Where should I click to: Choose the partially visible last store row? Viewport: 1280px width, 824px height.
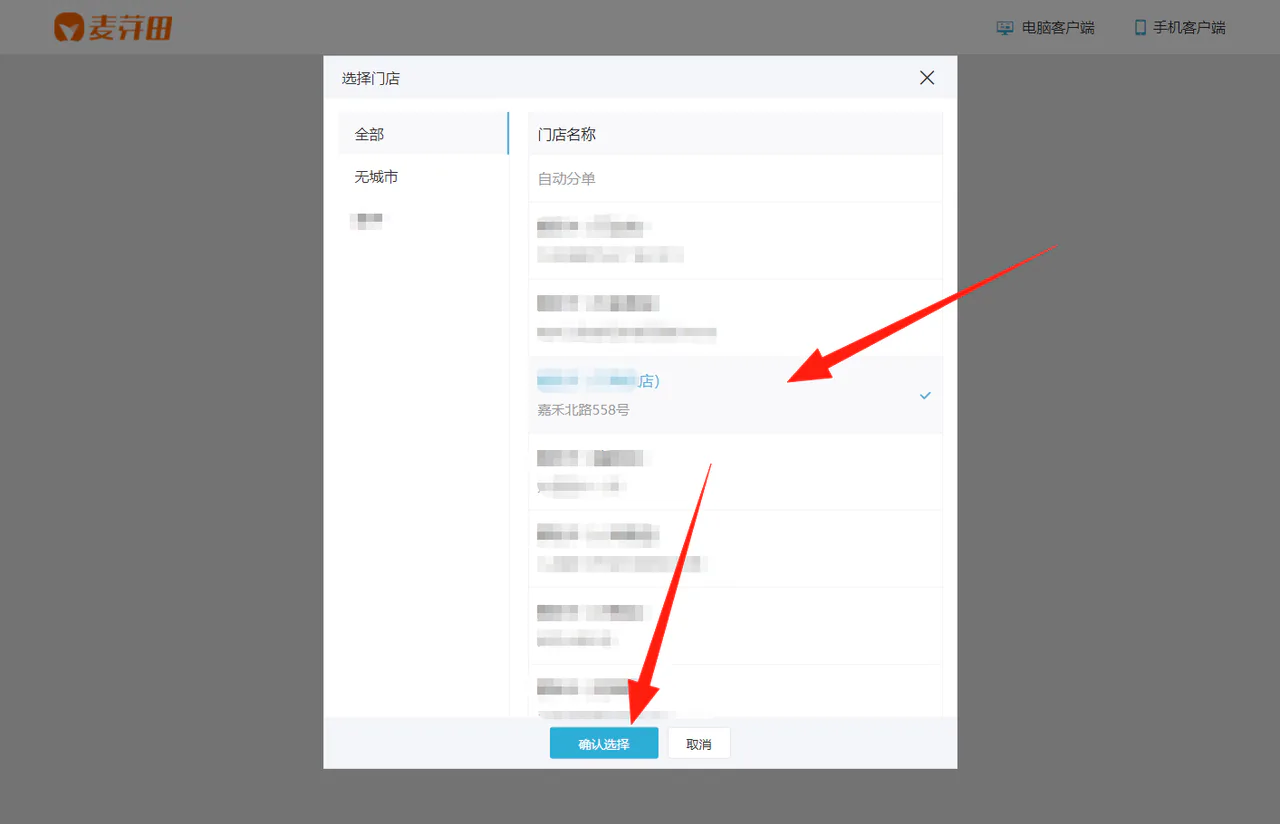(735, 691)
